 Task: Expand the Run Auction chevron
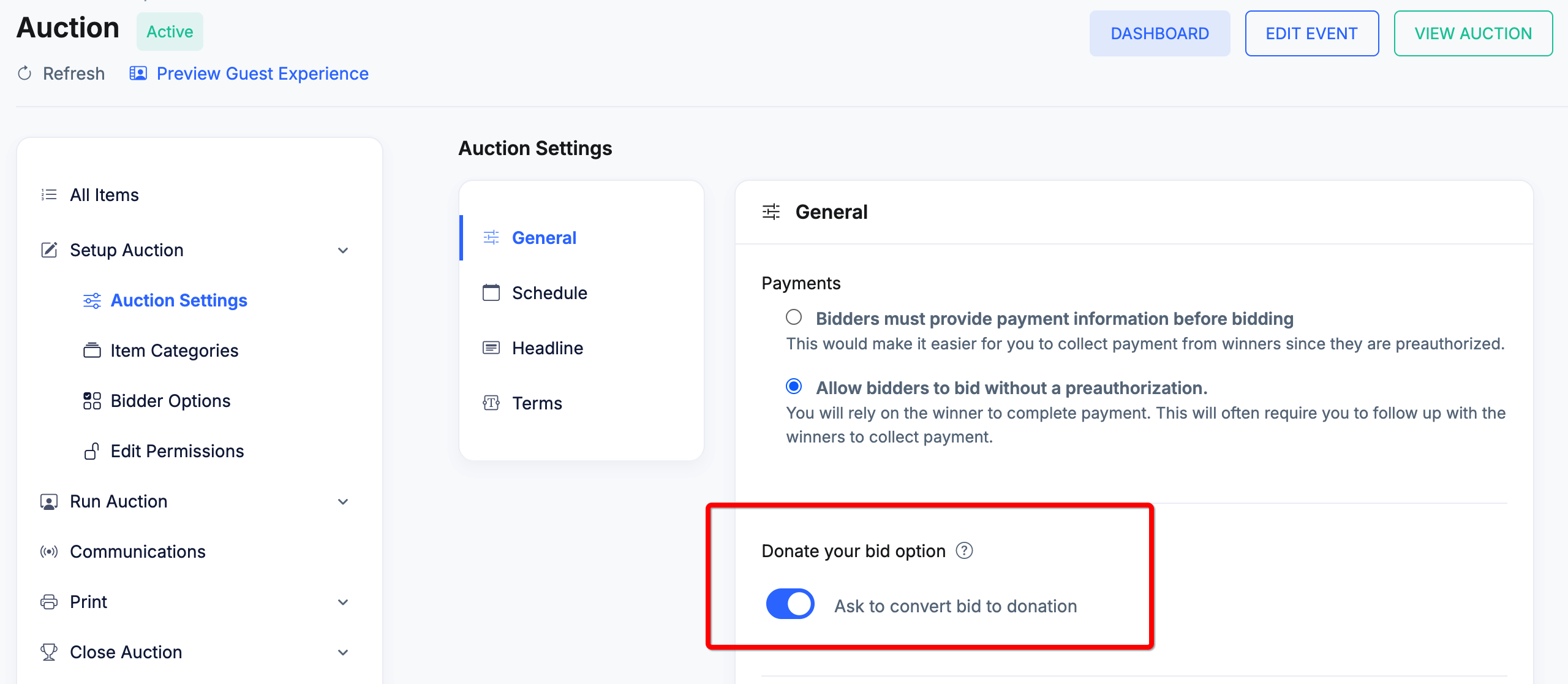point(343,501)
